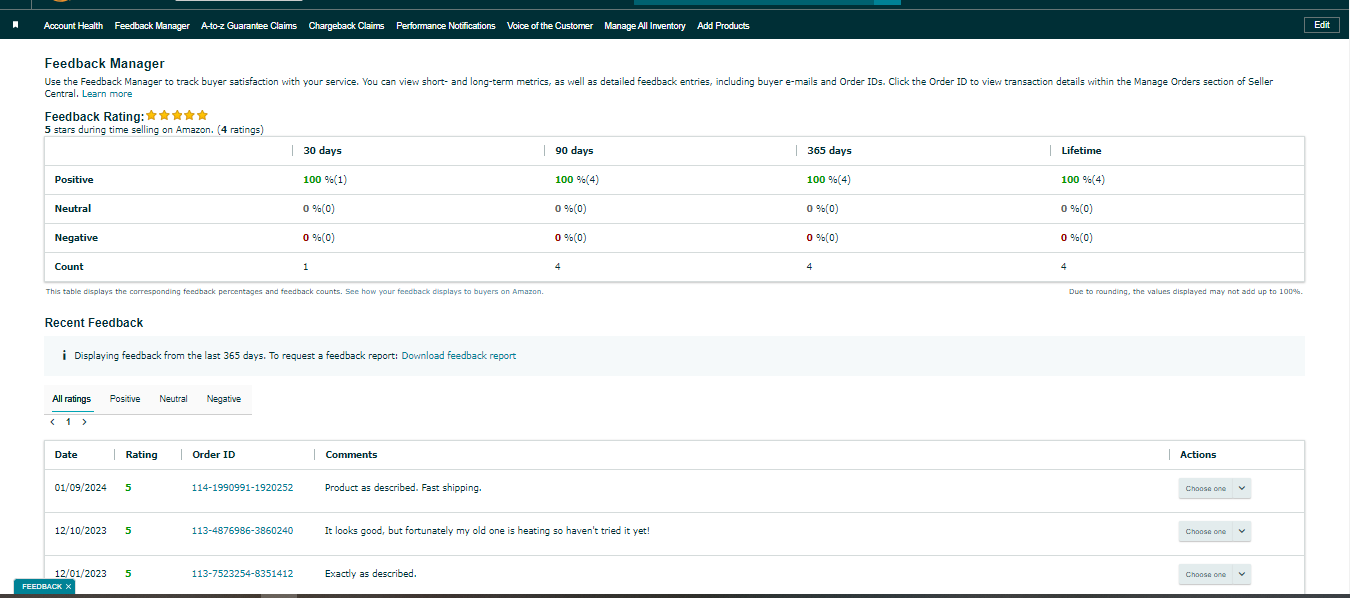Open Performance Notifications
The width and height of the screenshot is (1350, 598).
click(x=445, y=26)
